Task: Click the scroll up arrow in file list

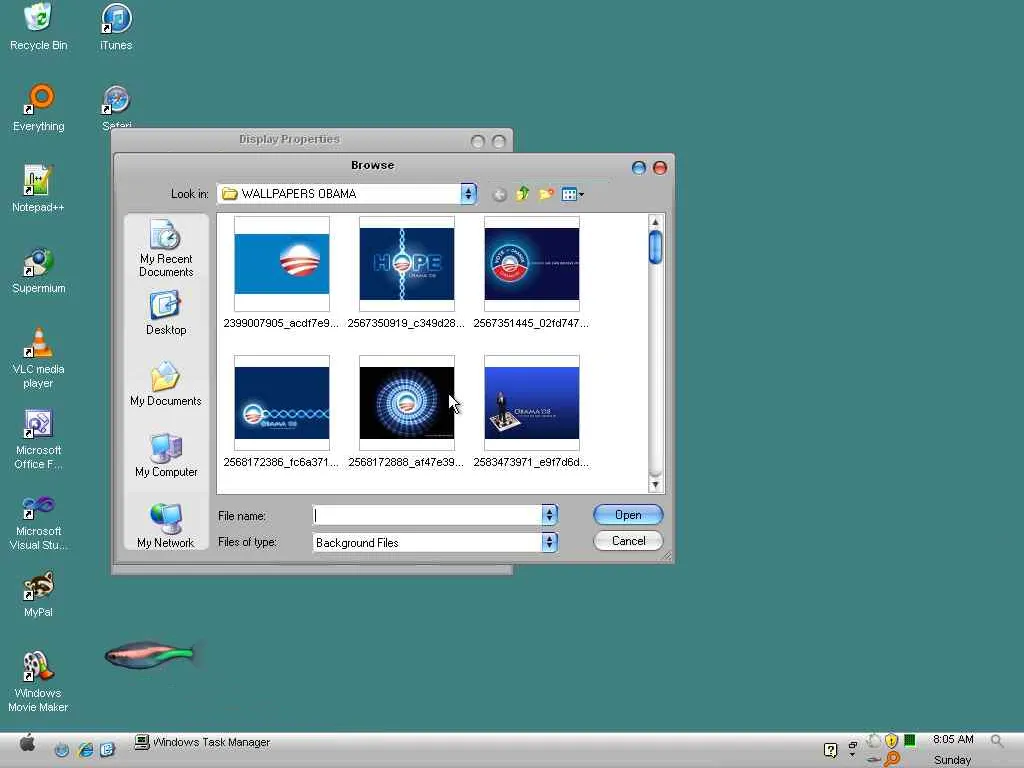Action: pyautogui.click(x=655, y=222)
